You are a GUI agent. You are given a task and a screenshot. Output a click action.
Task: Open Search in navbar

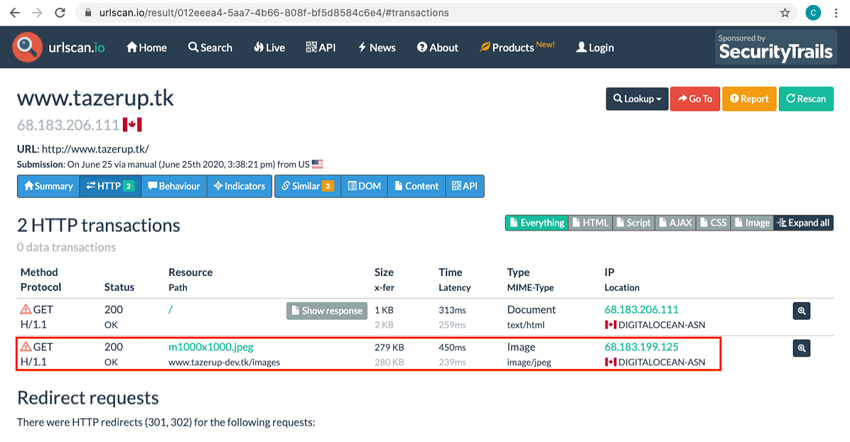click(210, 48)
